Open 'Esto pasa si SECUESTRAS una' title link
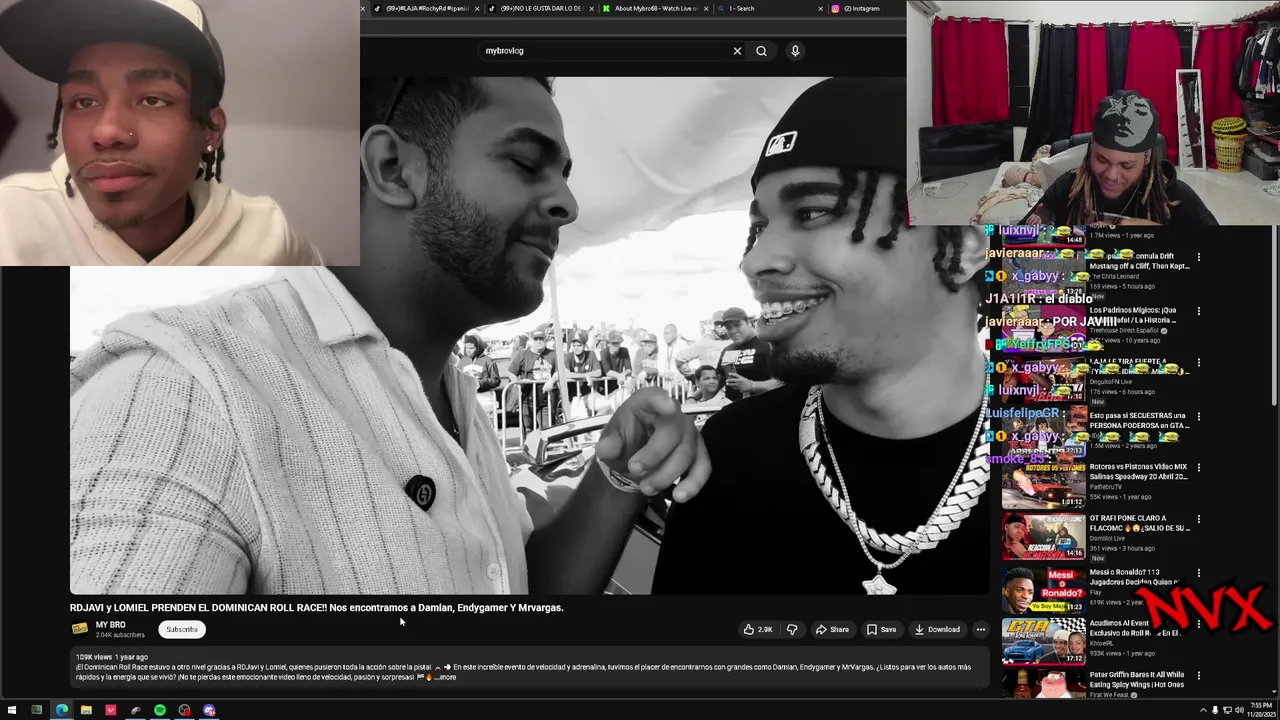 (1138, 420)
